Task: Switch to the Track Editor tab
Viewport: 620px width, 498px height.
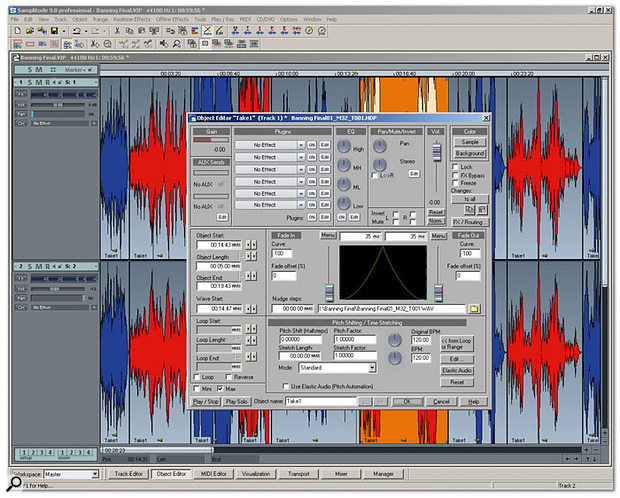Action: pos(128,473)
